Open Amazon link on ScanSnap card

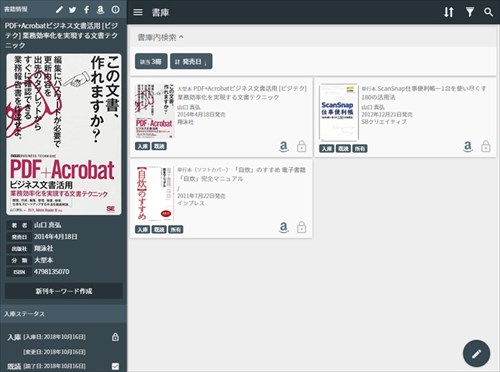[x=468, y=146]
